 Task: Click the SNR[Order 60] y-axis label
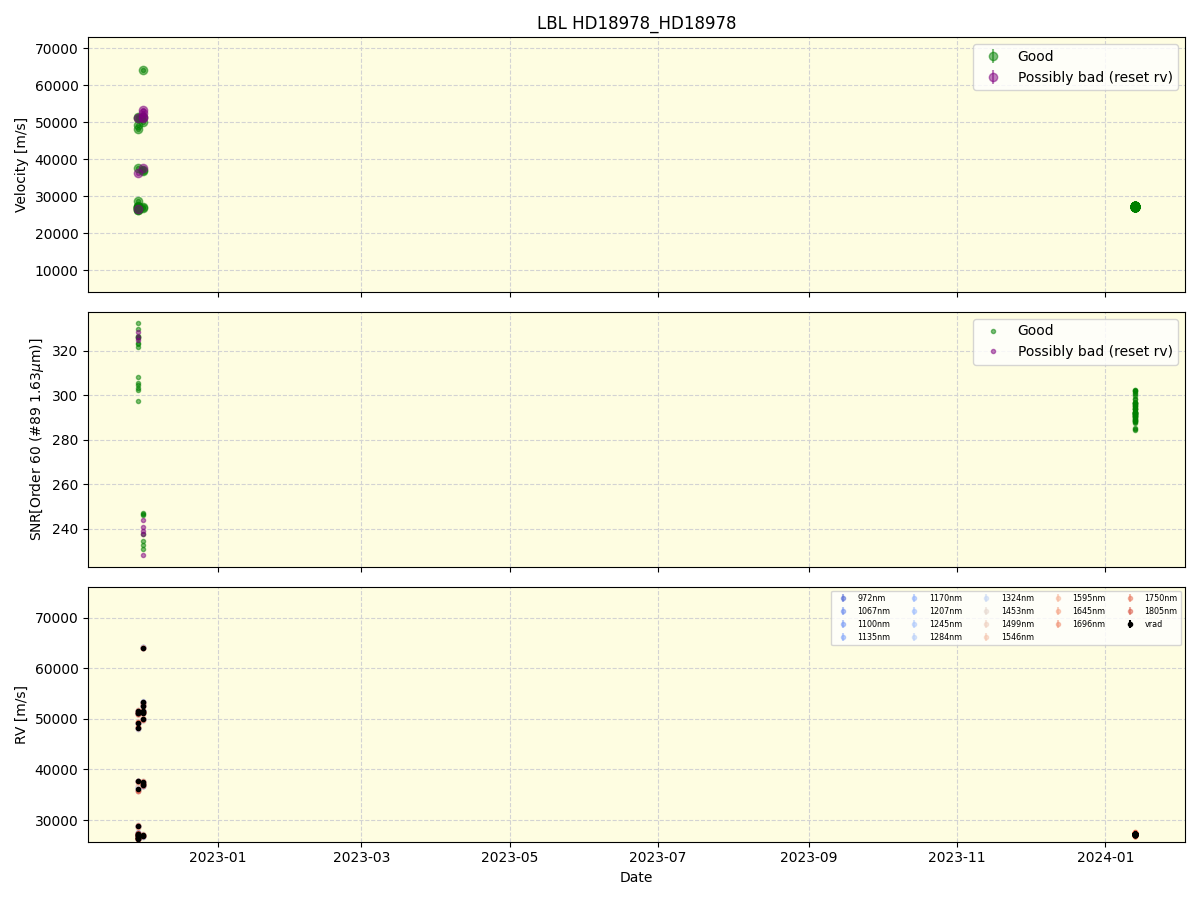click(x=36, y=439)
